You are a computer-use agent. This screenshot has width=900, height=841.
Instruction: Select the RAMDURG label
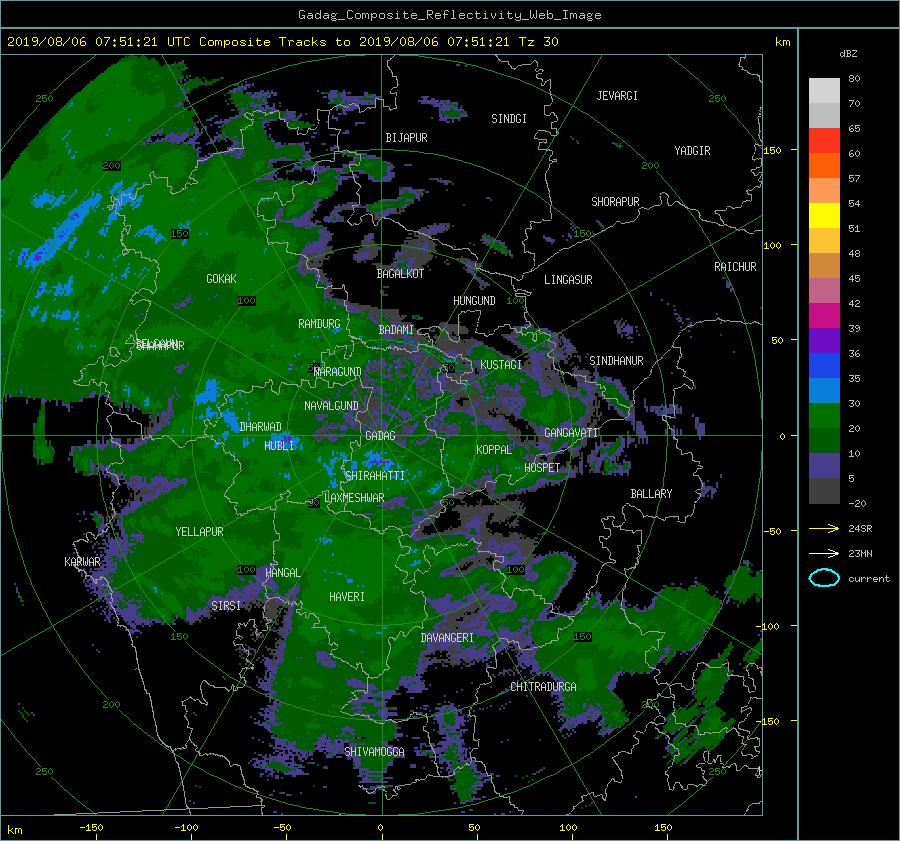click(x=319, y=324)
